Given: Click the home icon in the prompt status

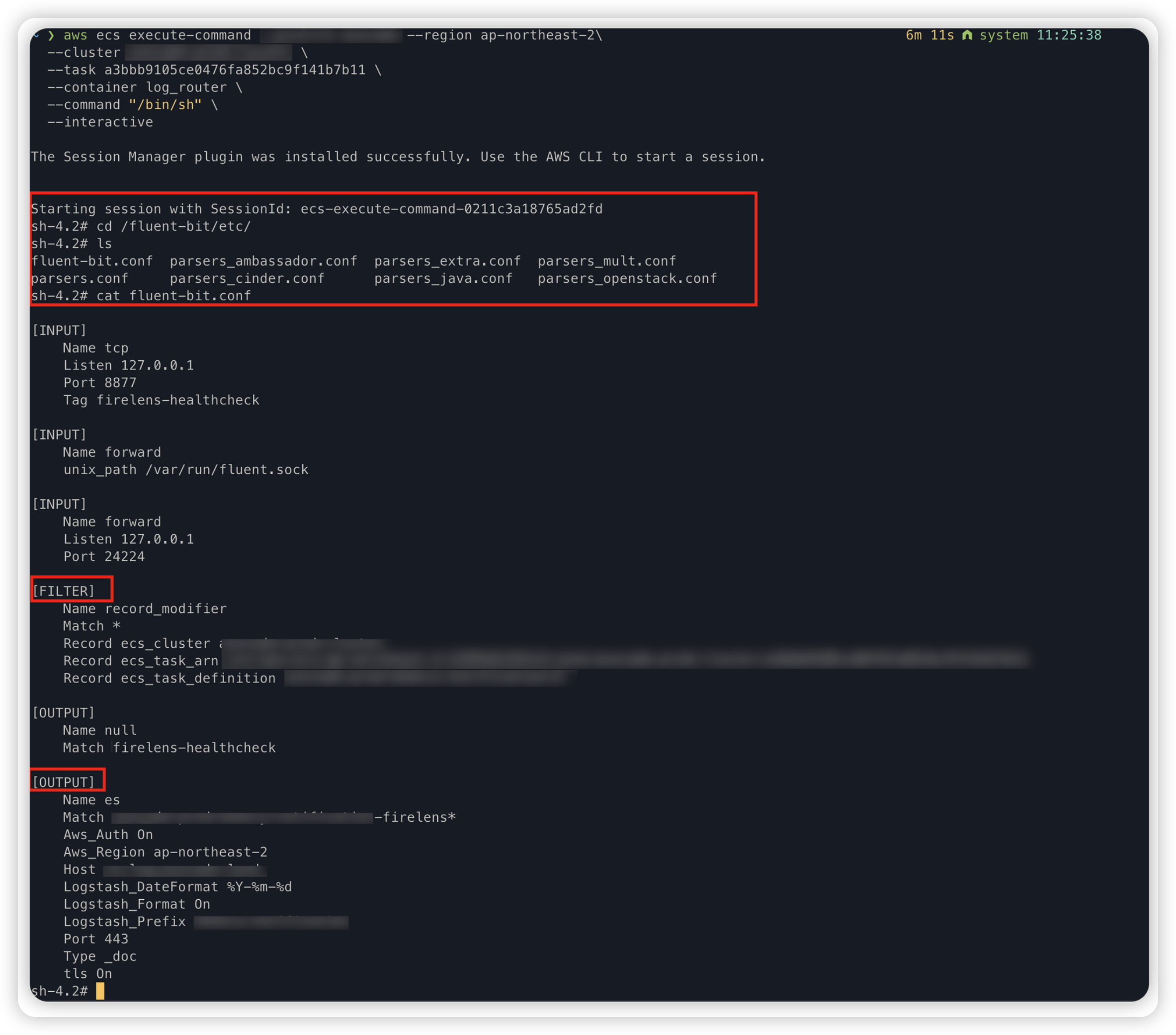Looking at the screenshot, I should [967, 35].
